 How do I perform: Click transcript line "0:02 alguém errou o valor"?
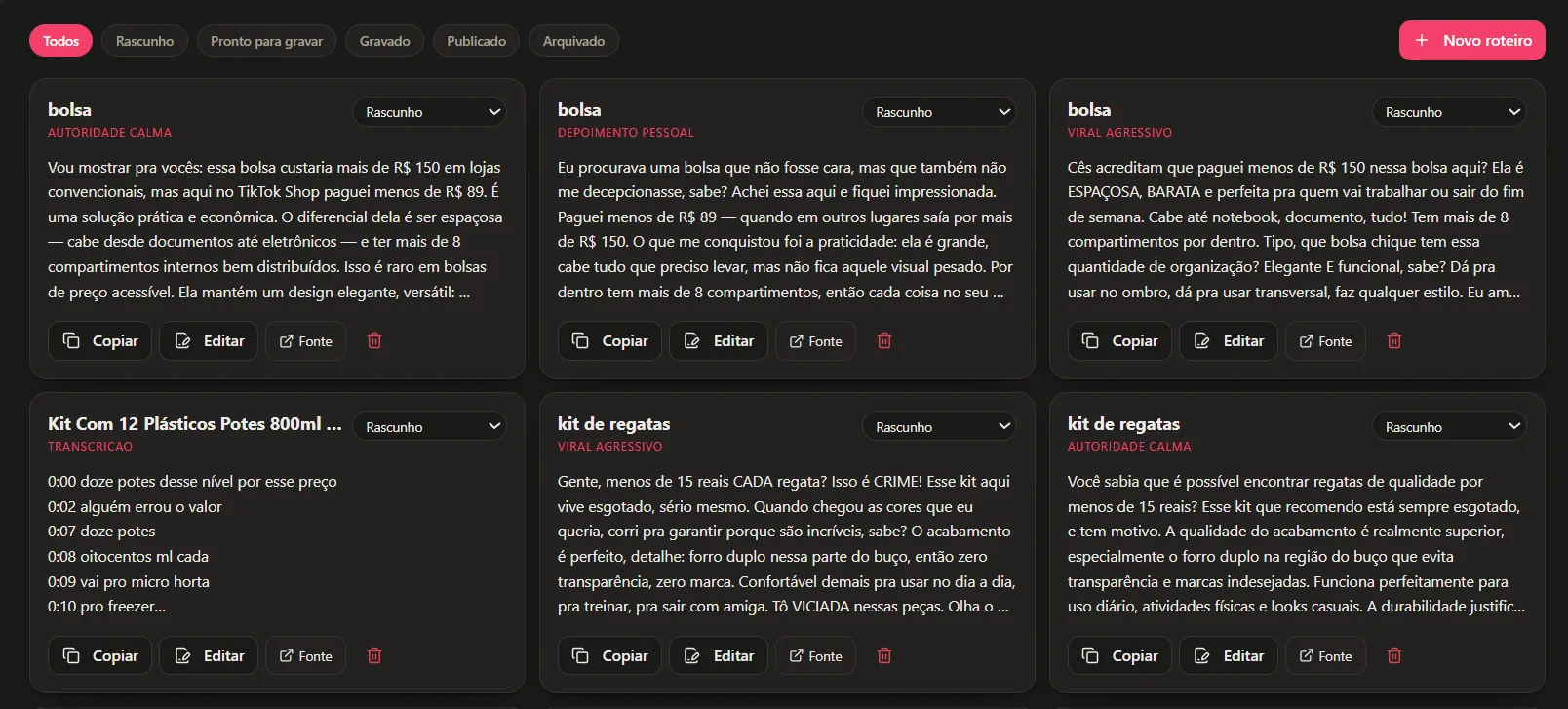point(135,506)
